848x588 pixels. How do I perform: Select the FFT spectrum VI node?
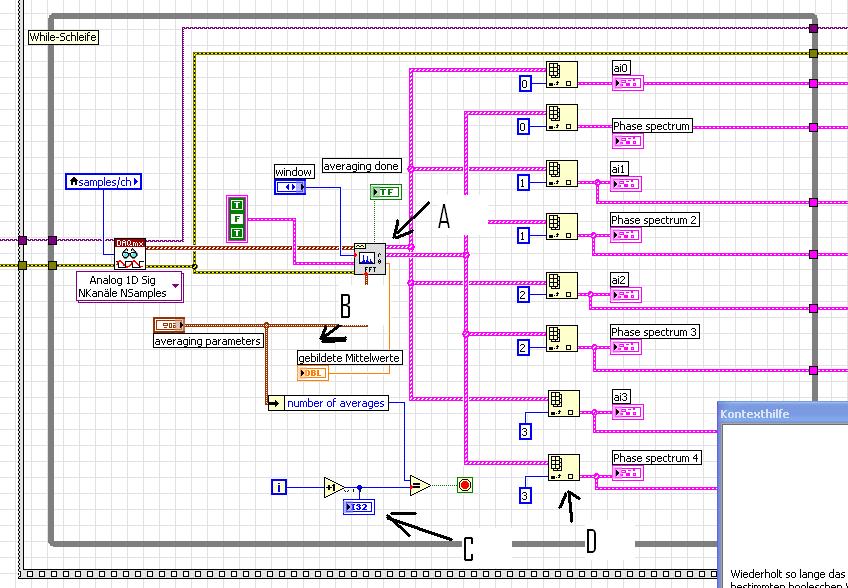coord(370,259)
